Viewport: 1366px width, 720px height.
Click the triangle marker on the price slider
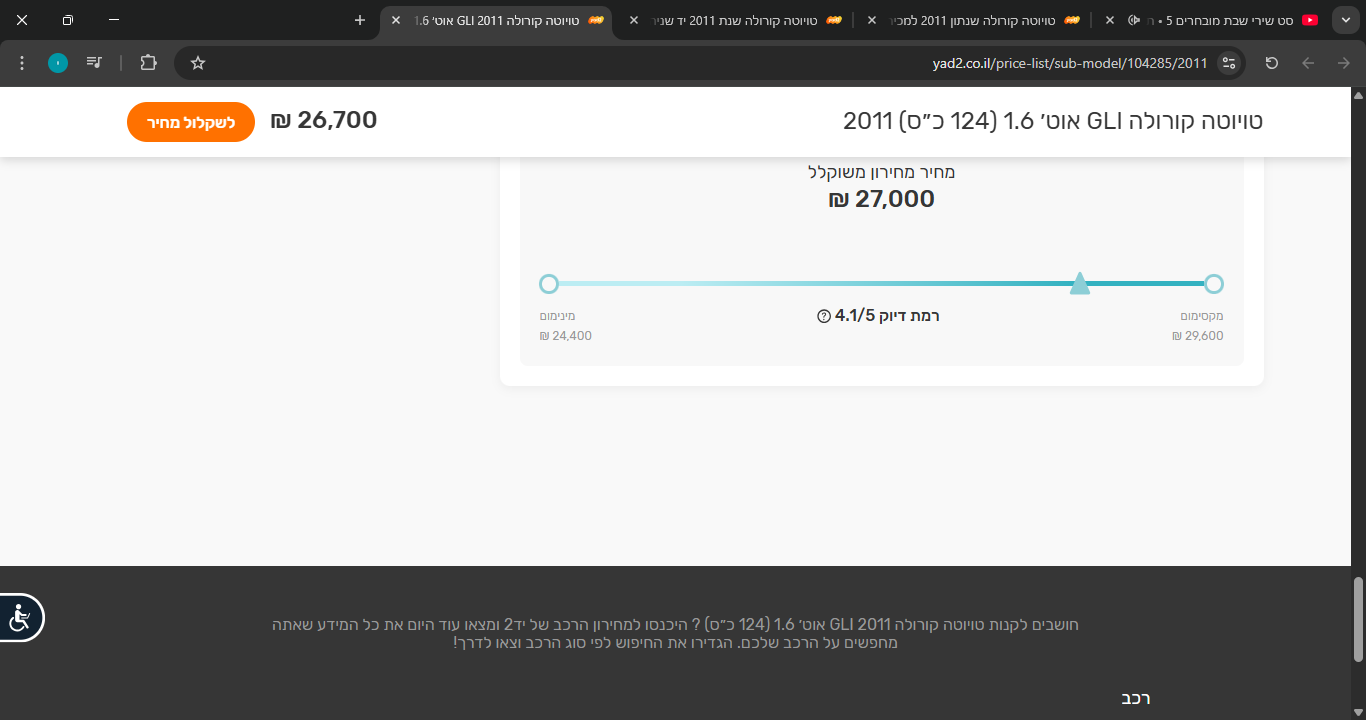coord(1080,284)
